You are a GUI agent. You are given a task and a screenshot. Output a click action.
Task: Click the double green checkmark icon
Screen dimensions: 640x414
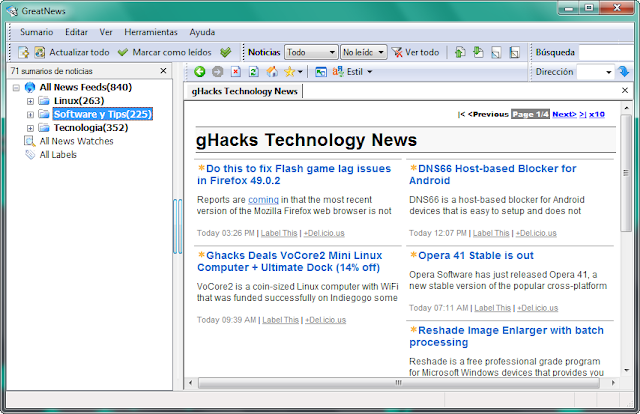(x=225, y=52)
